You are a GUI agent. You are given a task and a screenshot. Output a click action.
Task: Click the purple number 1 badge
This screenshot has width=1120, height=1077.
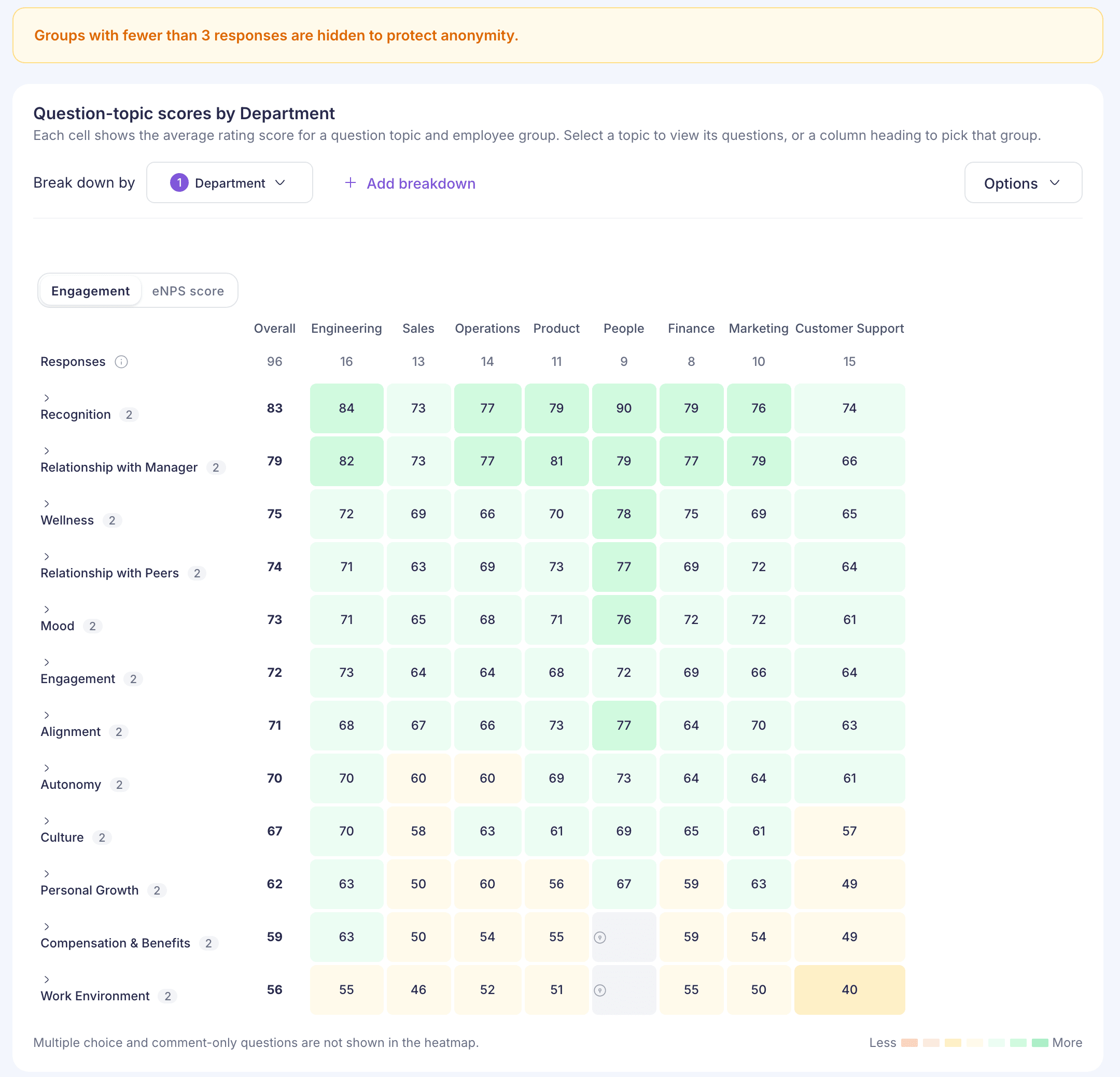179,183
